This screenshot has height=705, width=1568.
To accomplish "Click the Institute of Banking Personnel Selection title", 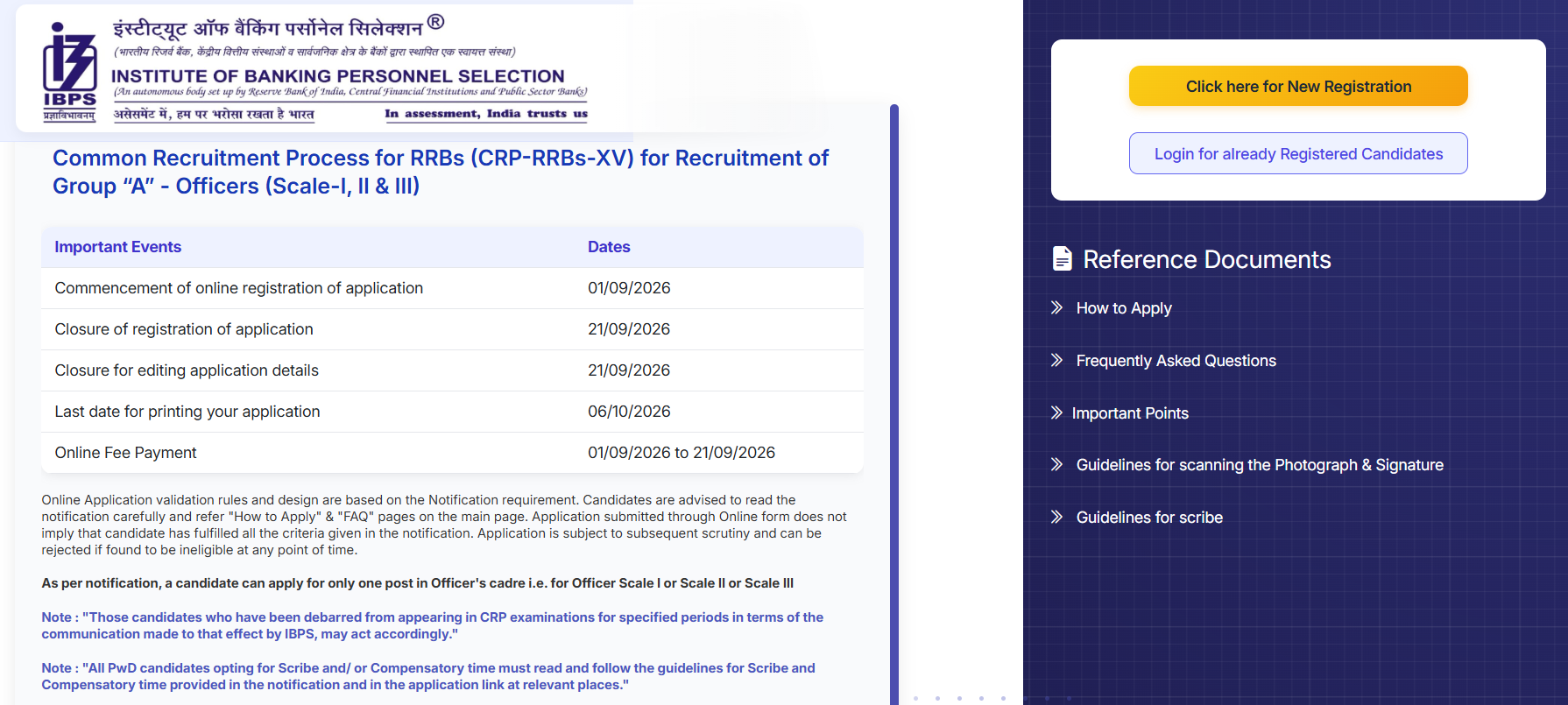I will coord(338,76).
